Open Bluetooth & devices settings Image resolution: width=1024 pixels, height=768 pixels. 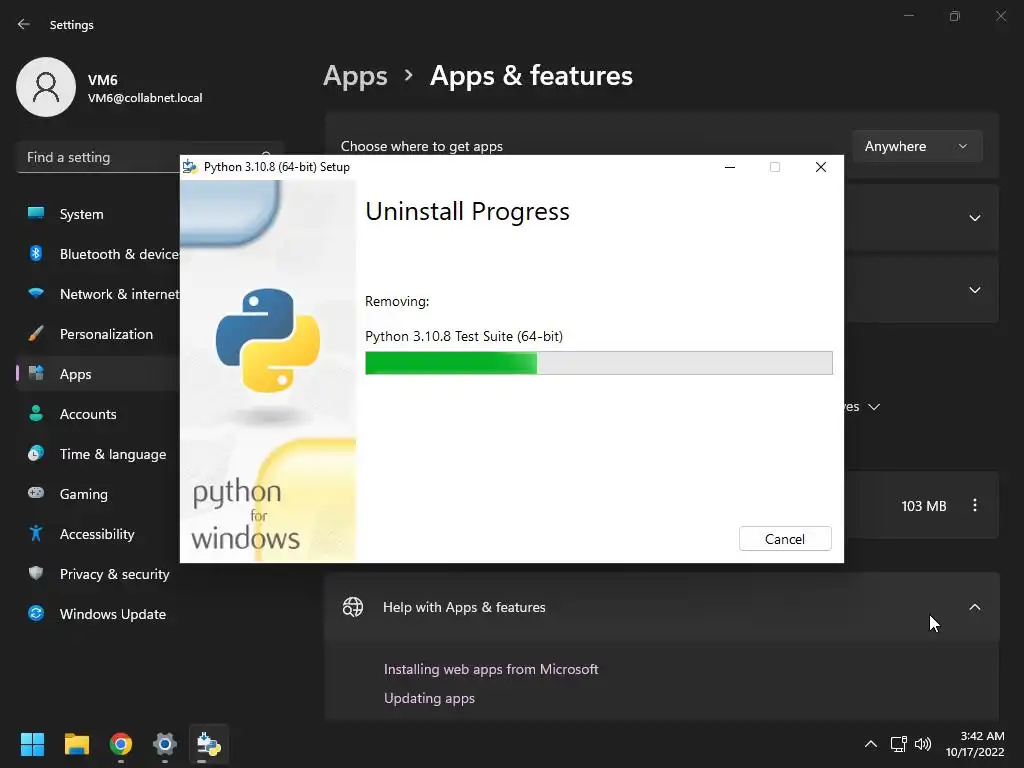point(98,254)
